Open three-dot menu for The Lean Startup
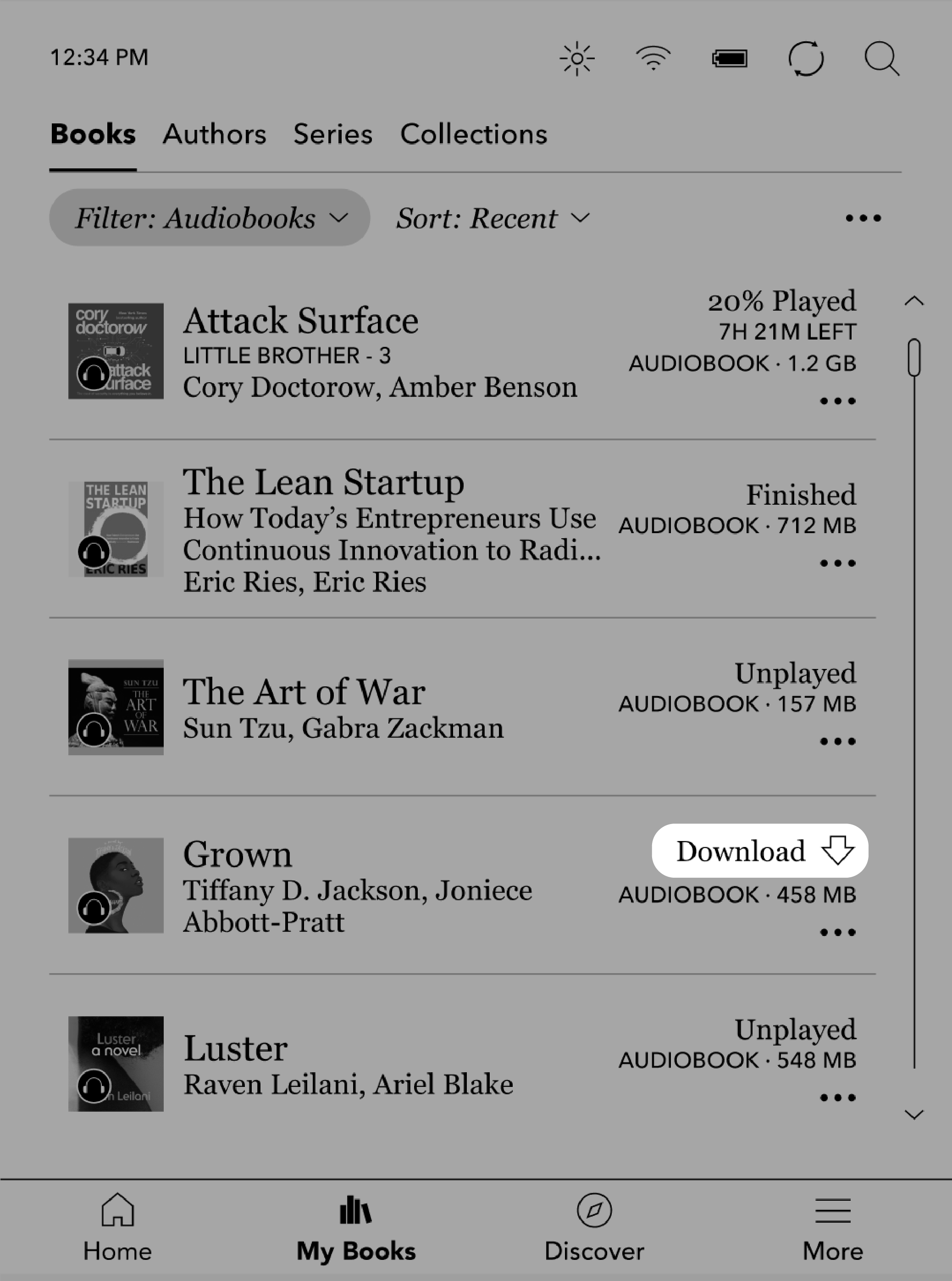 coord(838,561)
